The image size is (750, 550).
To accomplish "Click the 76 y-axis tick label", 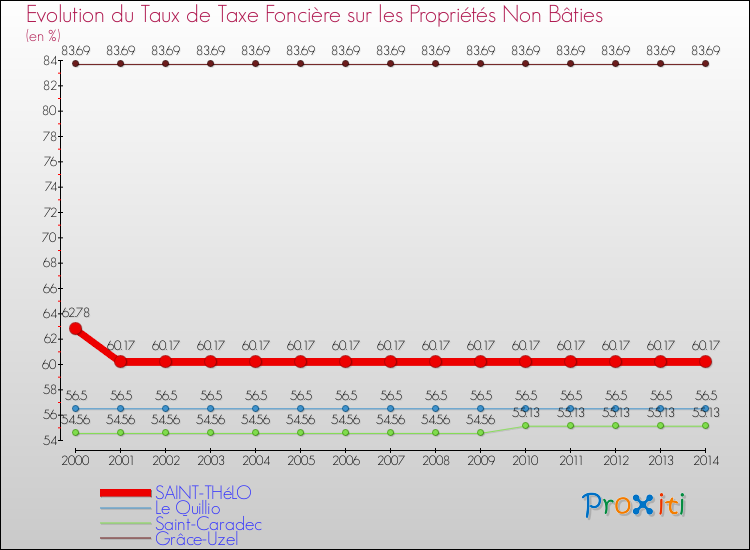I will point(50,162).
